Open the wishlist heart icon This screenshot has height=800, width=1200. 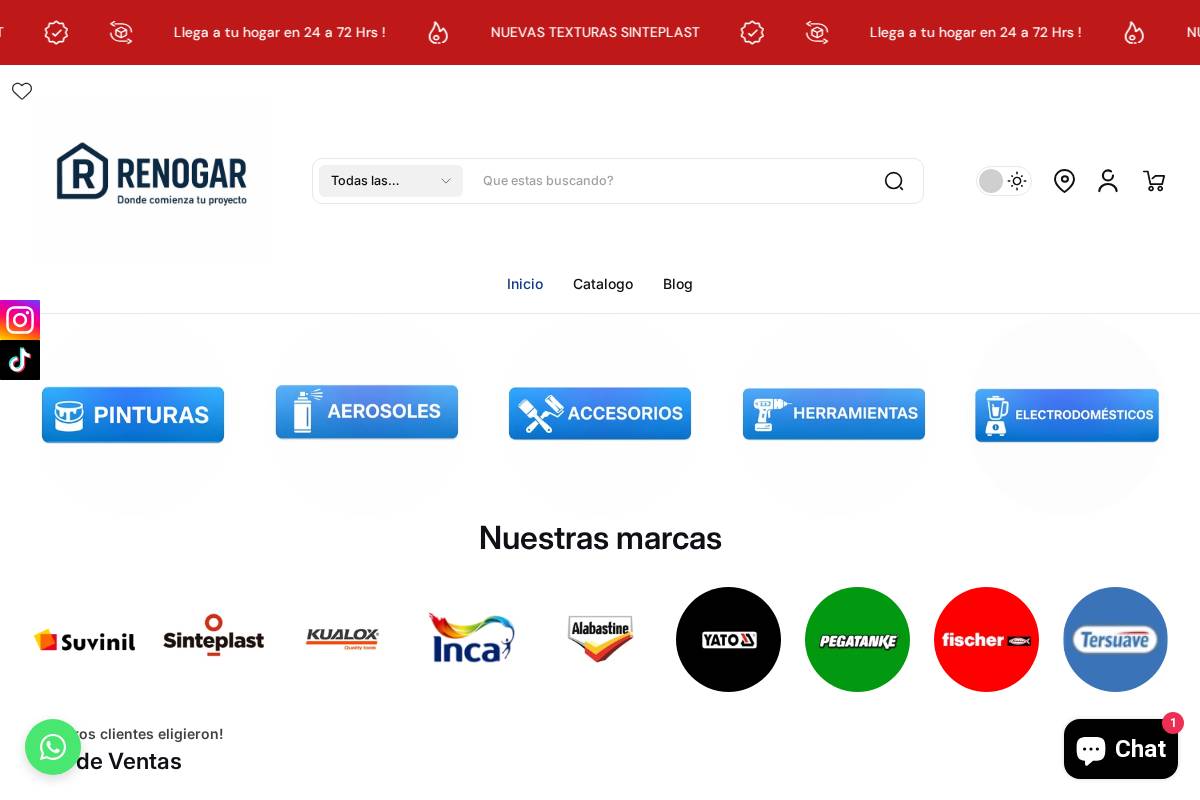[x=22, y=91]
